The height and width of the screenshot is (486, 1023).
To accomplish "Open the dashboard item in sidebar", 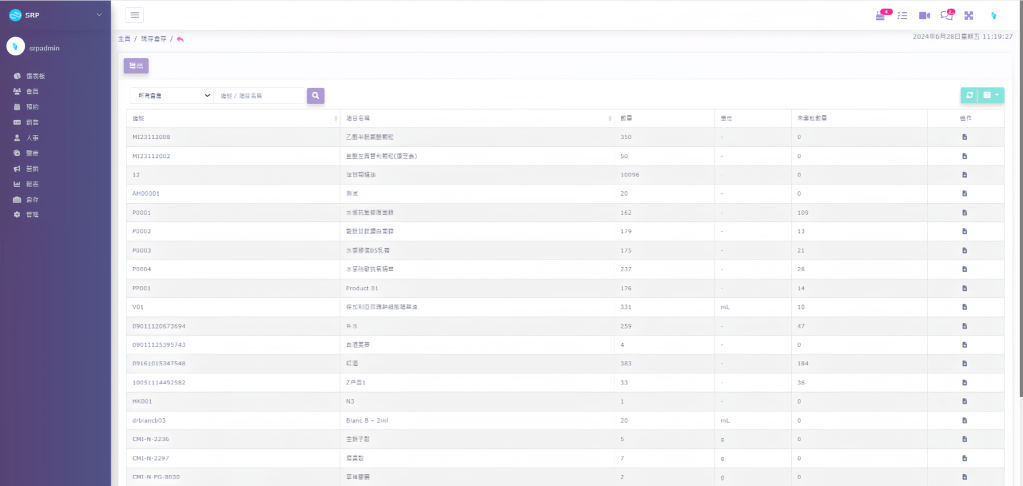I will coord(33,76).
